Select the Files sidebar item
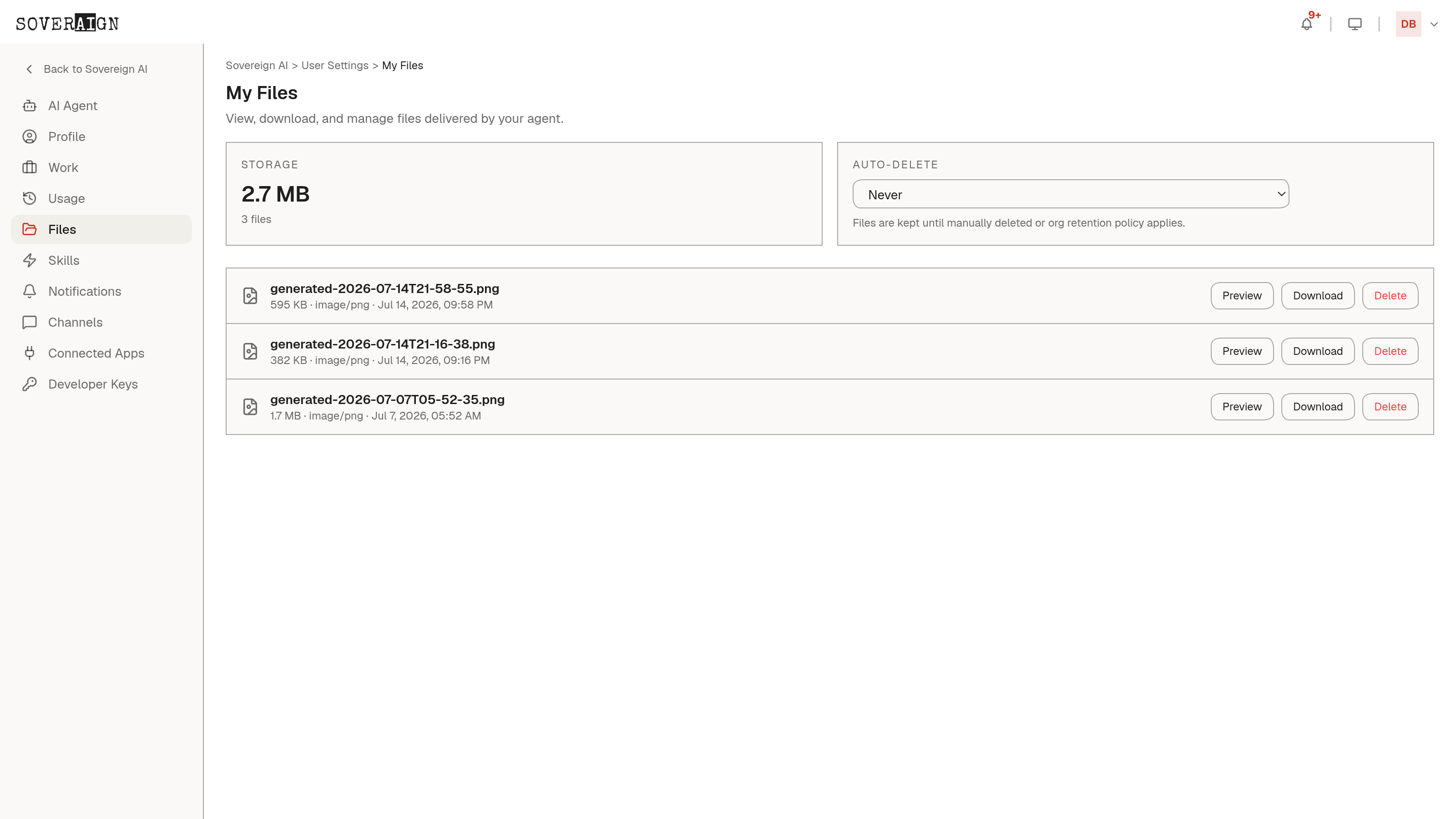Screen dimensions: 1456x819 tap(101, 229)
